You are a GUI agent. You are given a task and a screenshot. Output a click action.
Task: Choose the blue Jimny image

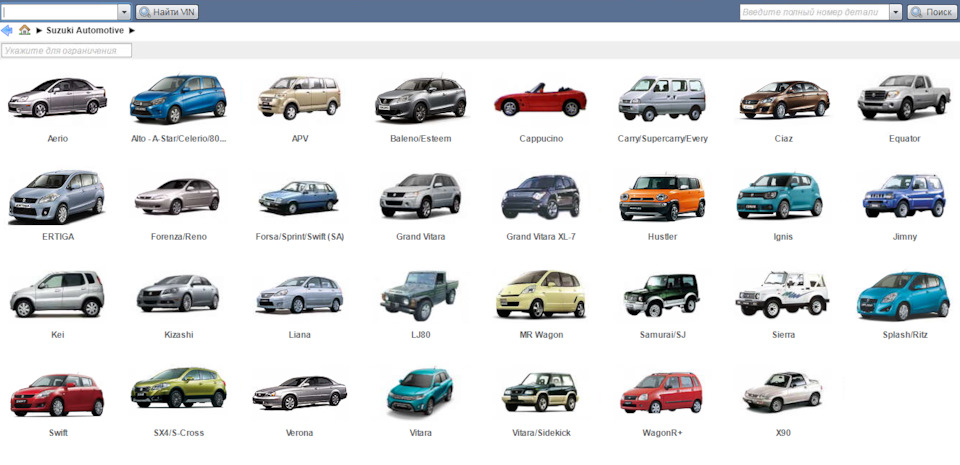point(904,195)
